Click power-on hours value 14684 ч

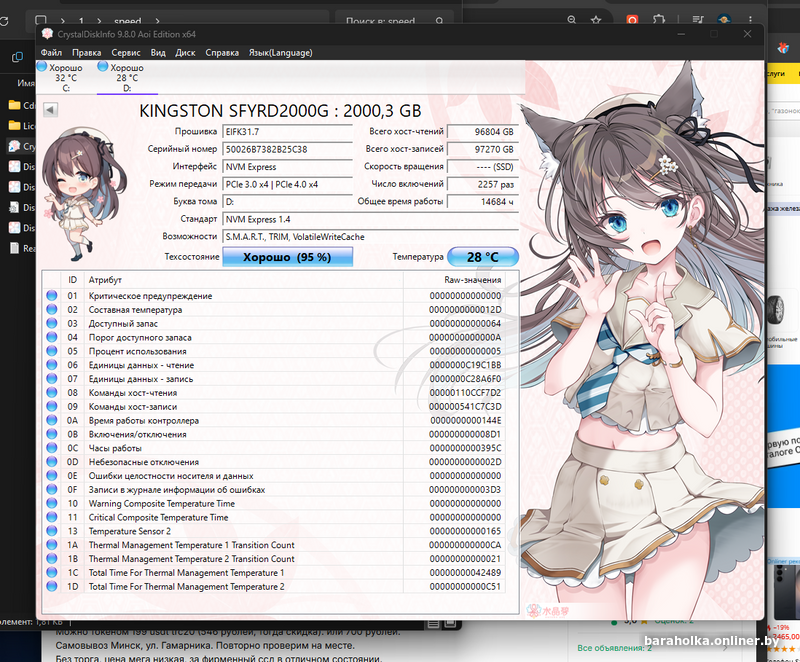click(483, 201)
